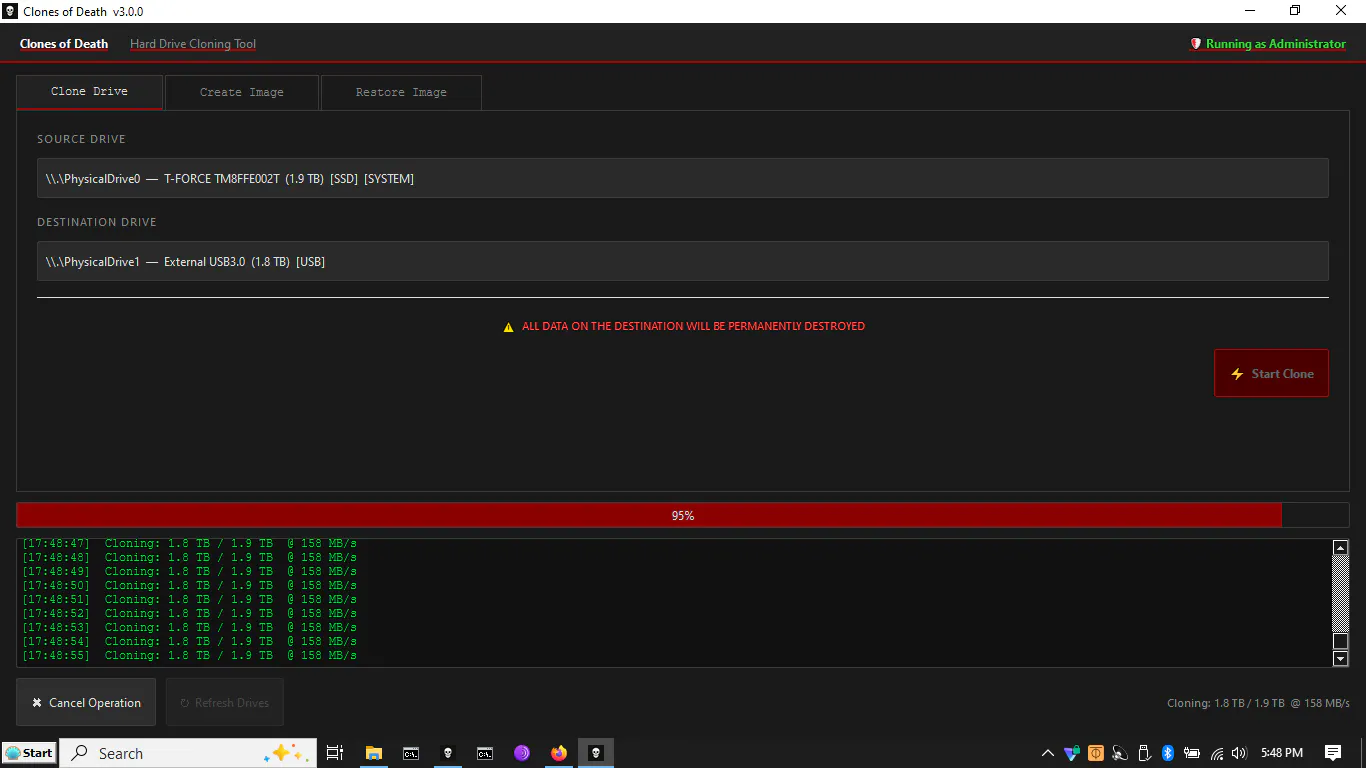Click the log line stamped 17:48:51
The width and height of the screenshot is (1366, 768).
tap(190, 600)
